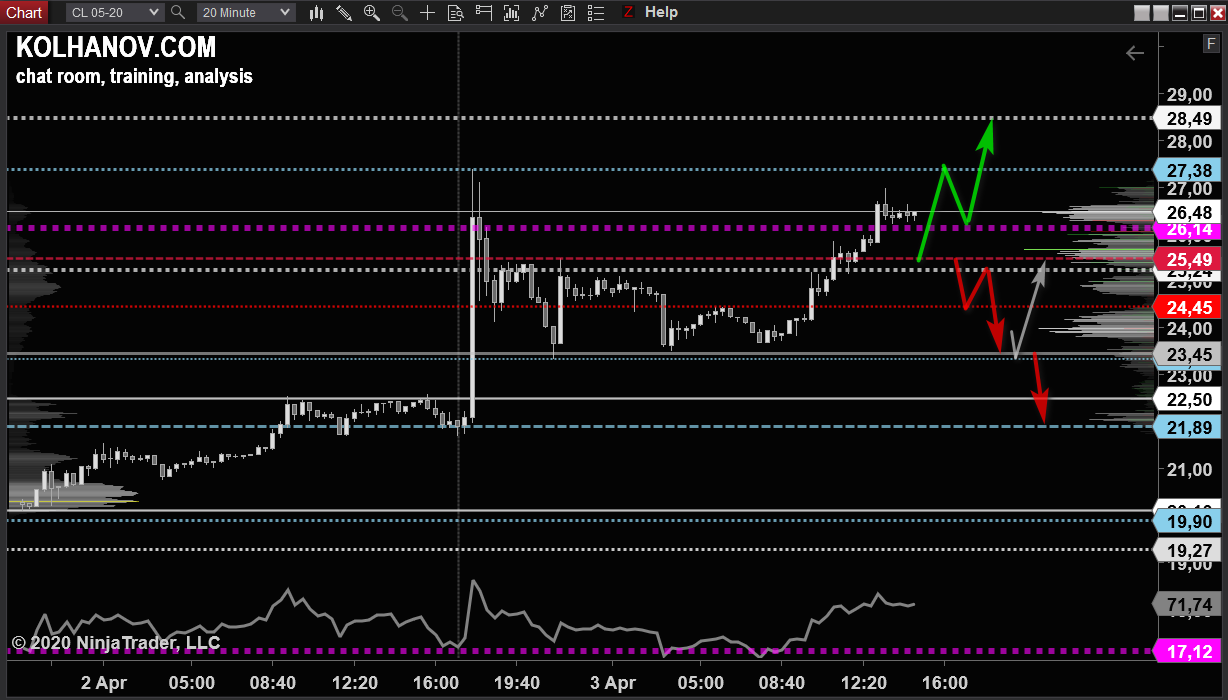The height and width of the screenshot is (700, 1228).
Task: Open the chart bar style selector
Action: pos(316,12)
